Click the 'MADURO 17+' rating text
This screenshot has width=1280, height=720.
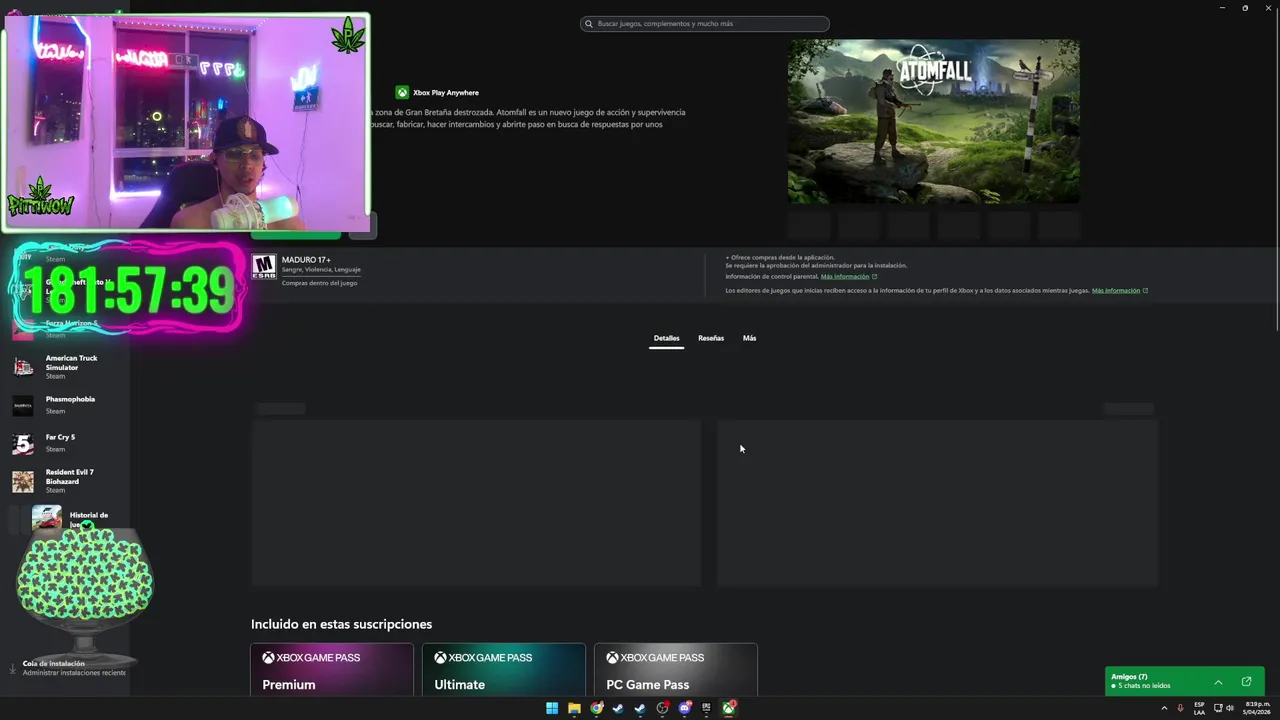pos(306,260)
